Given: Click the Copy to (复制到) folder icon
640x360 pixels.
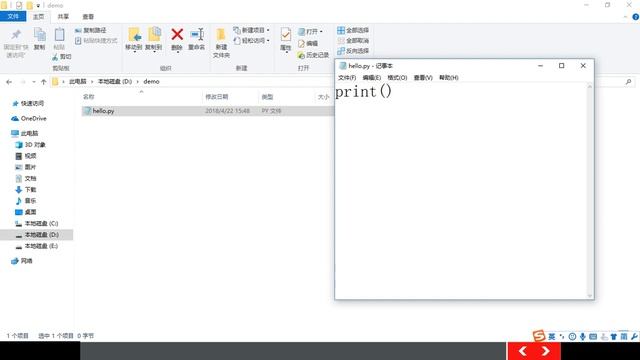Looking at the screenshot, I should [154, 35].
